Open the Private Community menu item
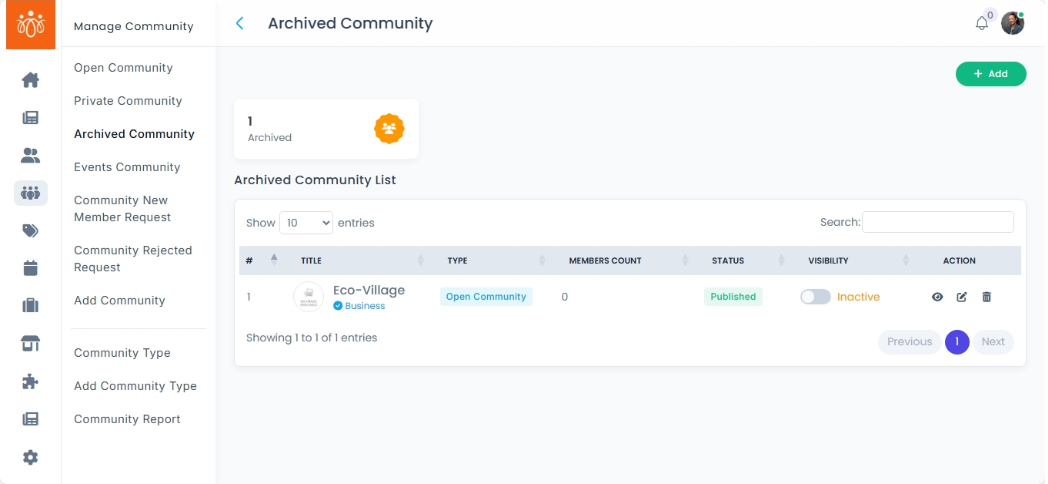Screen dimensions: 1048x484 tap(128, 101)
